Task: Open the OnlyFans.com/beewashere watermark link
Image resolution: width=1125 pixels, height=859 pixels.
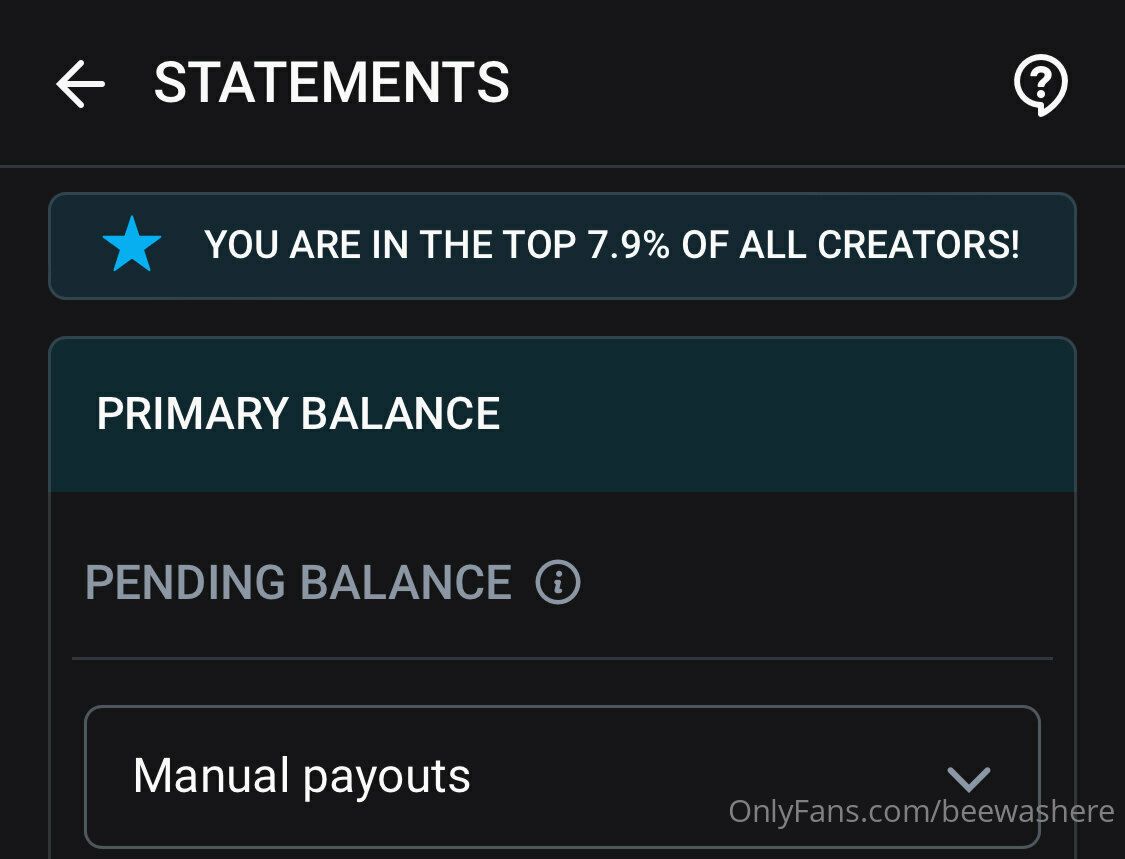Action: pos(921,811)
